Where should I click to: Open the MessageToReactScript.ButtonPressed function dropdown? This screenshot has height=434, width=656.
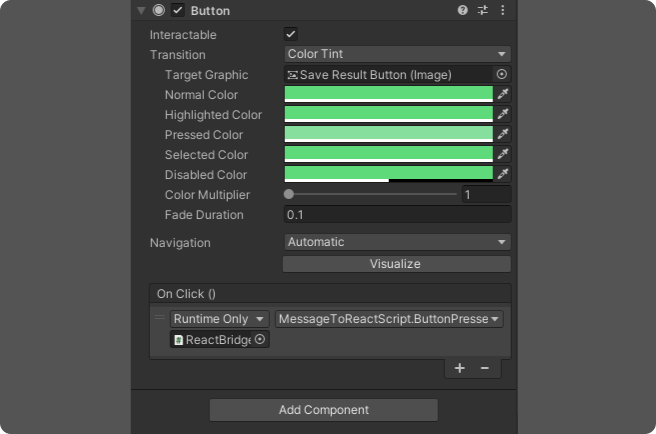pyautogui.click(x=389, y=319)
